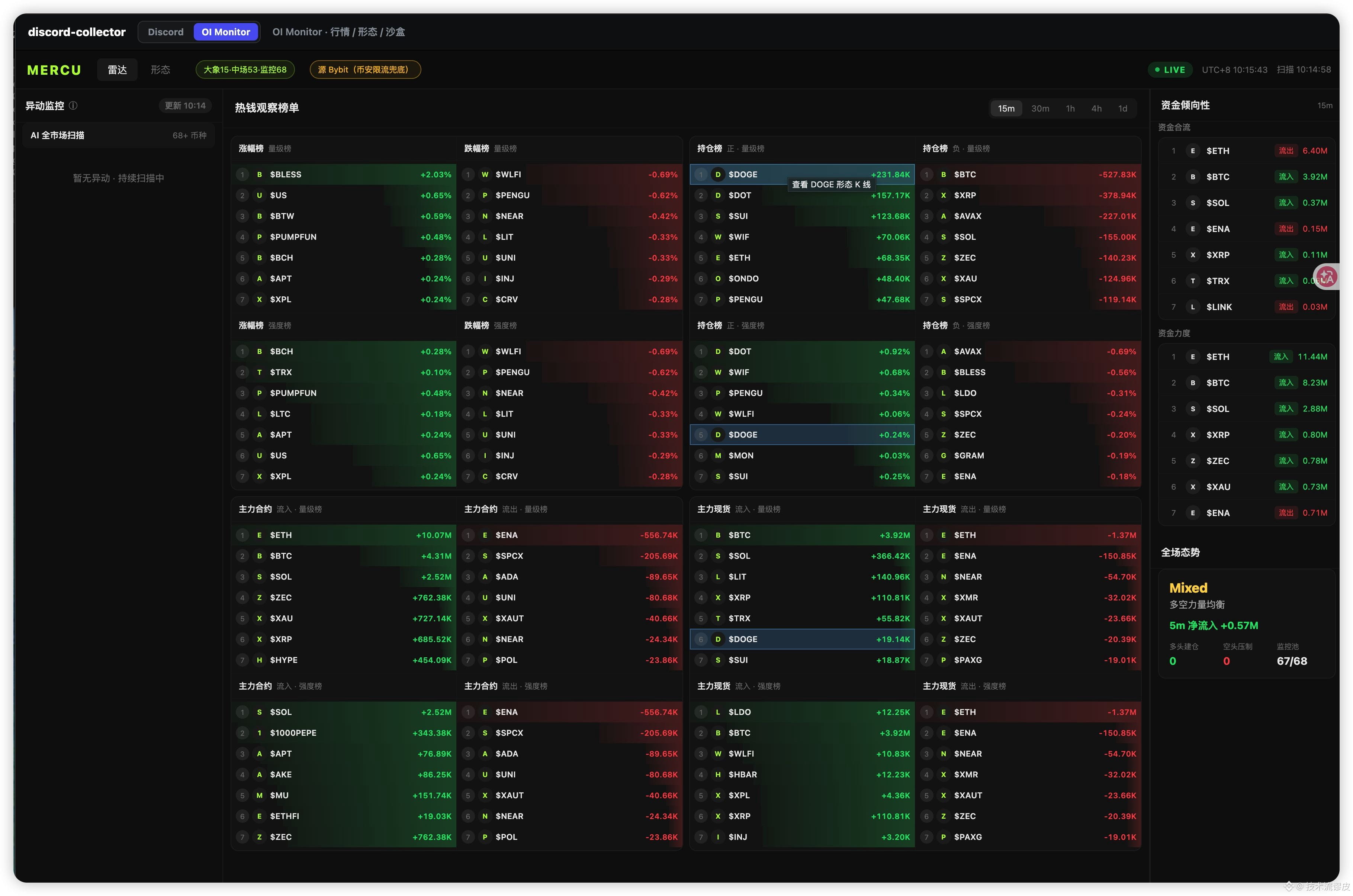1353x896 pixels.
Task: Select $HBAR +12.23K row
Action: (802, 775)
